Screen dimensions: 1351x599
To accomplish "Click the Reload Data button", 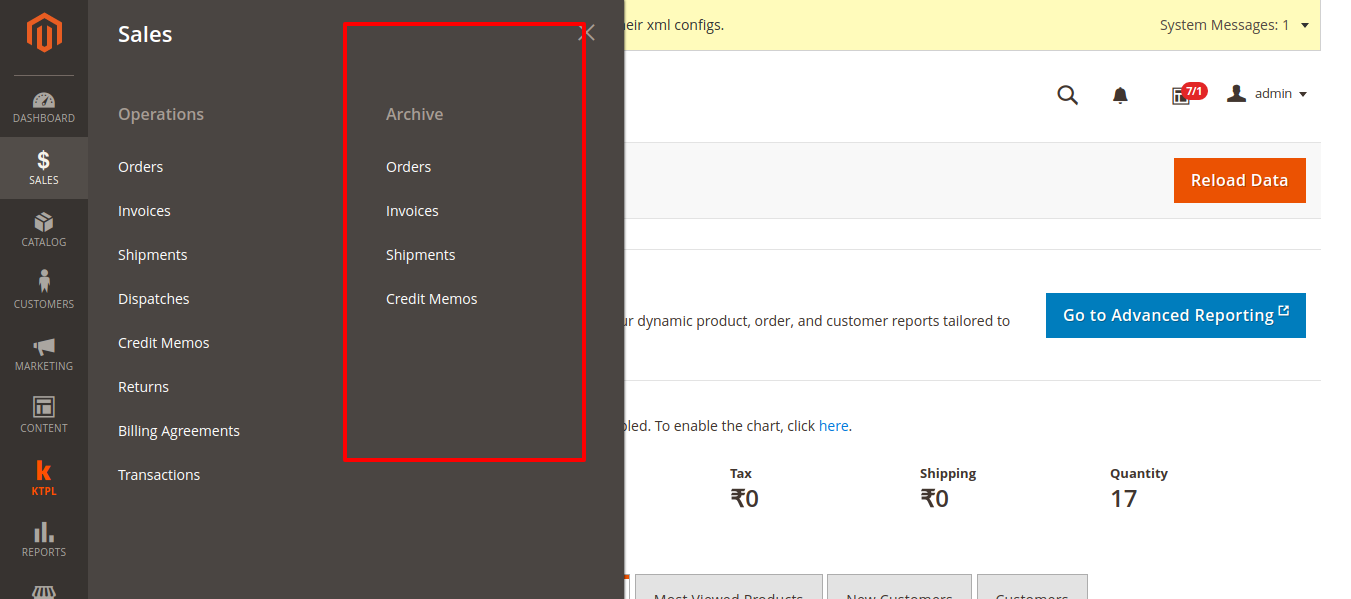I will tap(1239, 180).
